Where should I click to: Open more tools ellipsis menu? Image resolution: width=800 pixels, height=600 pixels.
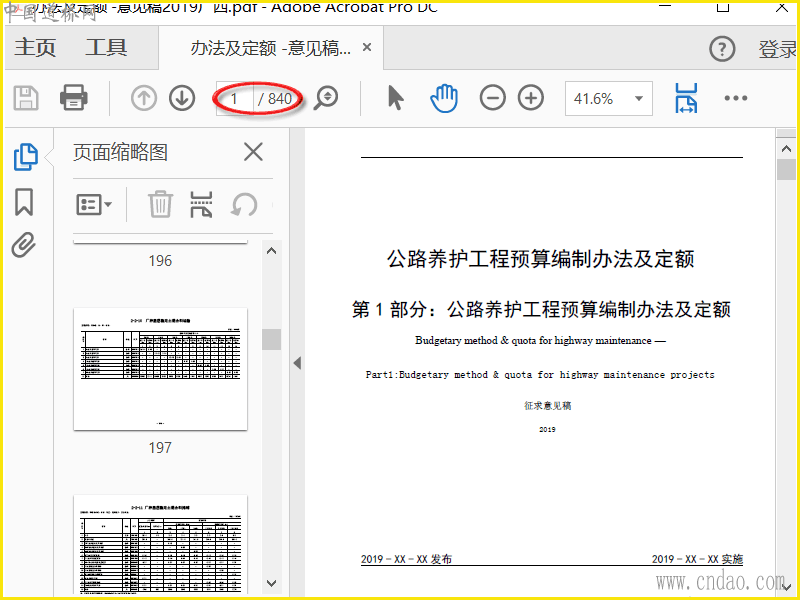pos(736,98)
